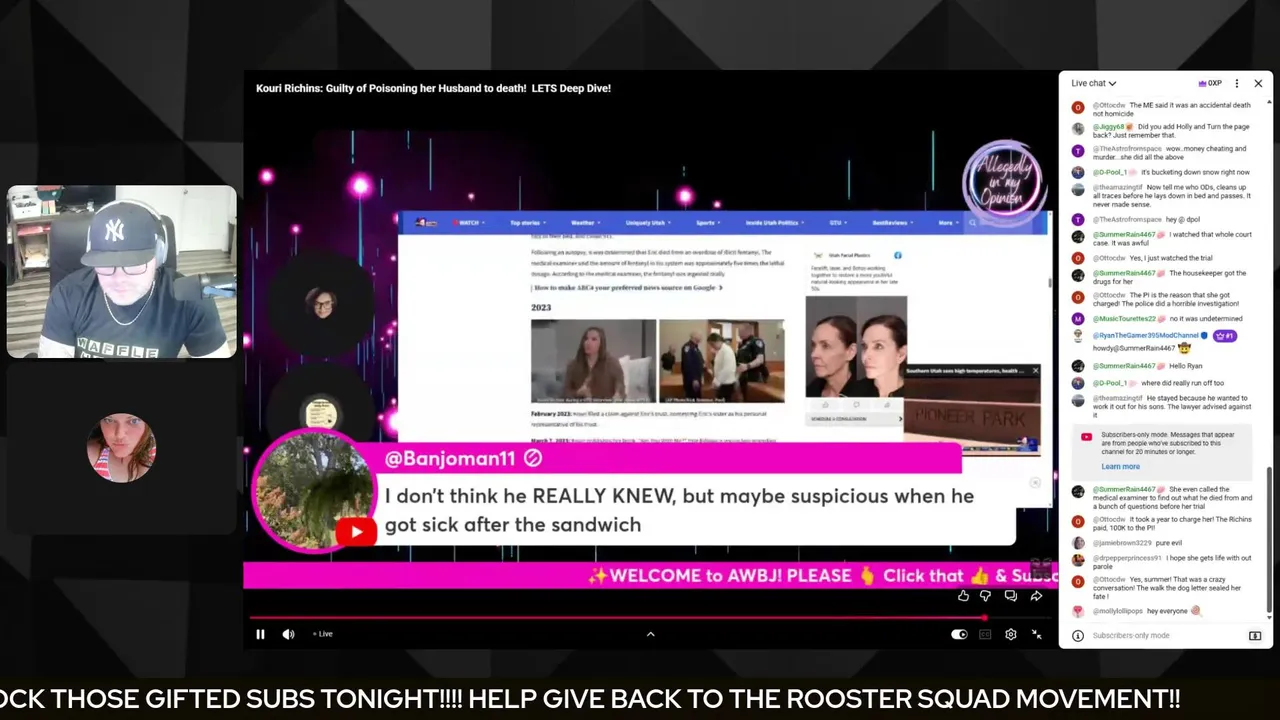Expand the More dropdown on news navbar
This screenshot has width=1280, height=720.
coord(947,223)
